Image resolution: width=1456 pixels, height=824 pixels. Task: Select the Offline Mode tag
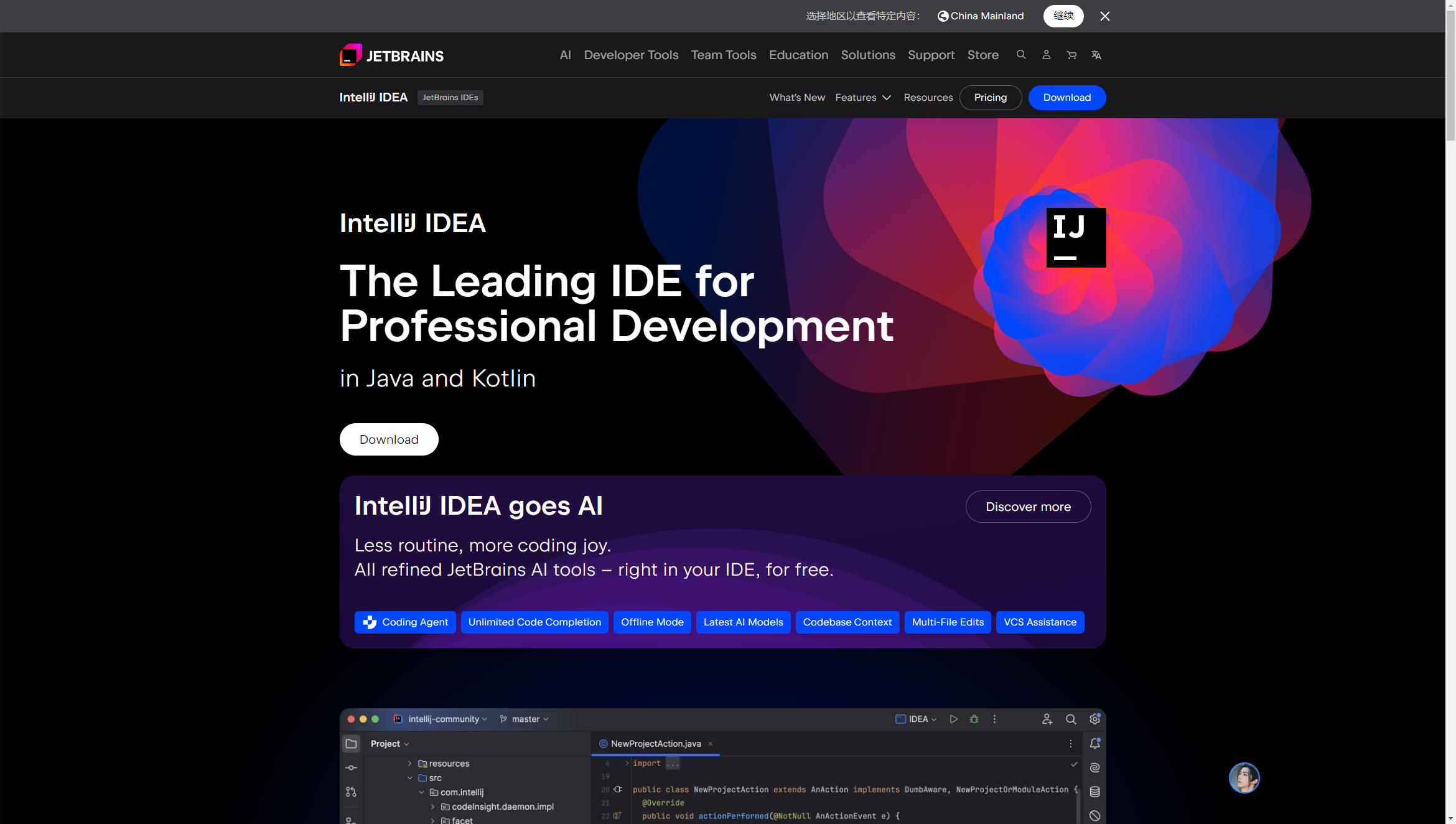click(x=652, y=622)
